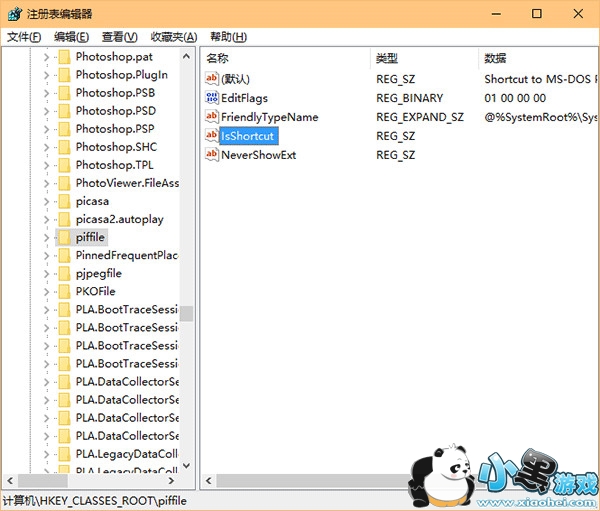Viewport: 600px width, 511px height.
Task: Select the Photoshop.SHC key
Action: (116, 147)
